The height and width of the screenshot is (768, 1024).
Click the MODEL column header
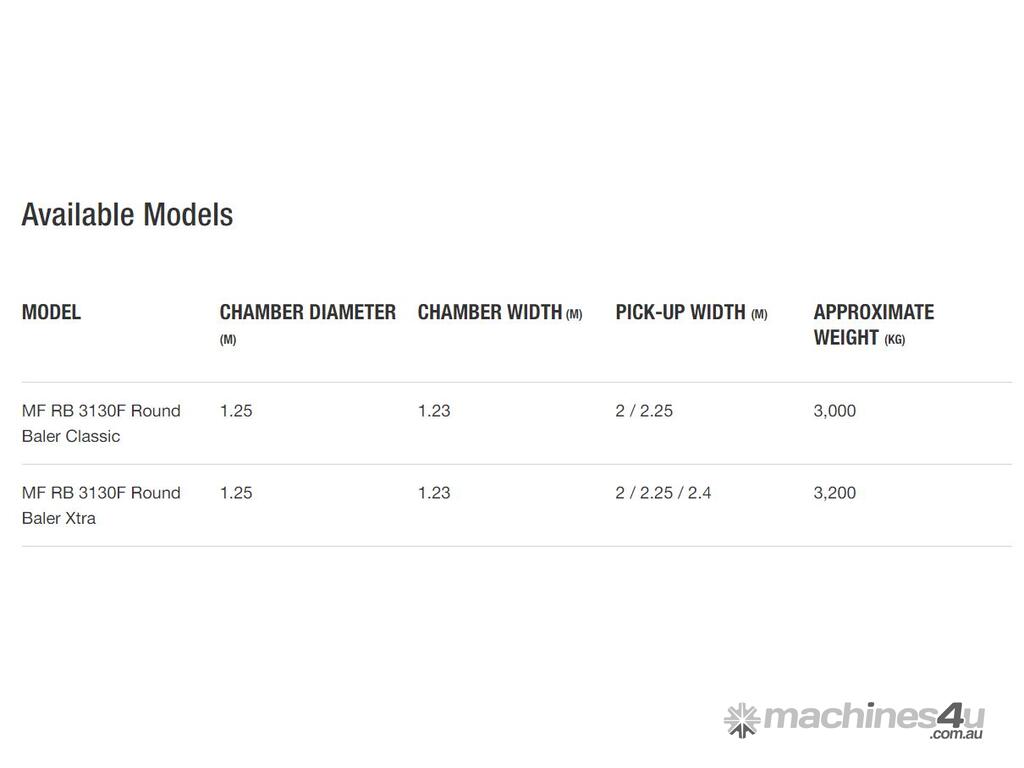51,312
